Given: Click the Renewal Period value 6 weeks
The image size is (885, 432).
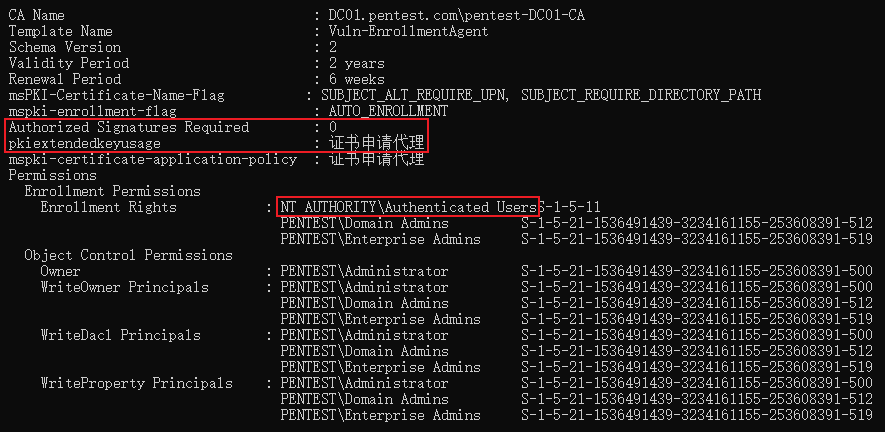Looking at the screenshot, I should tap(357, 79).
